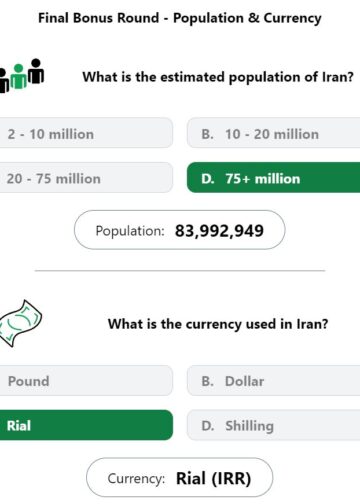Click the horizontal divider between questions
Screen dimensions: 360x504
[x=180, y=271]
